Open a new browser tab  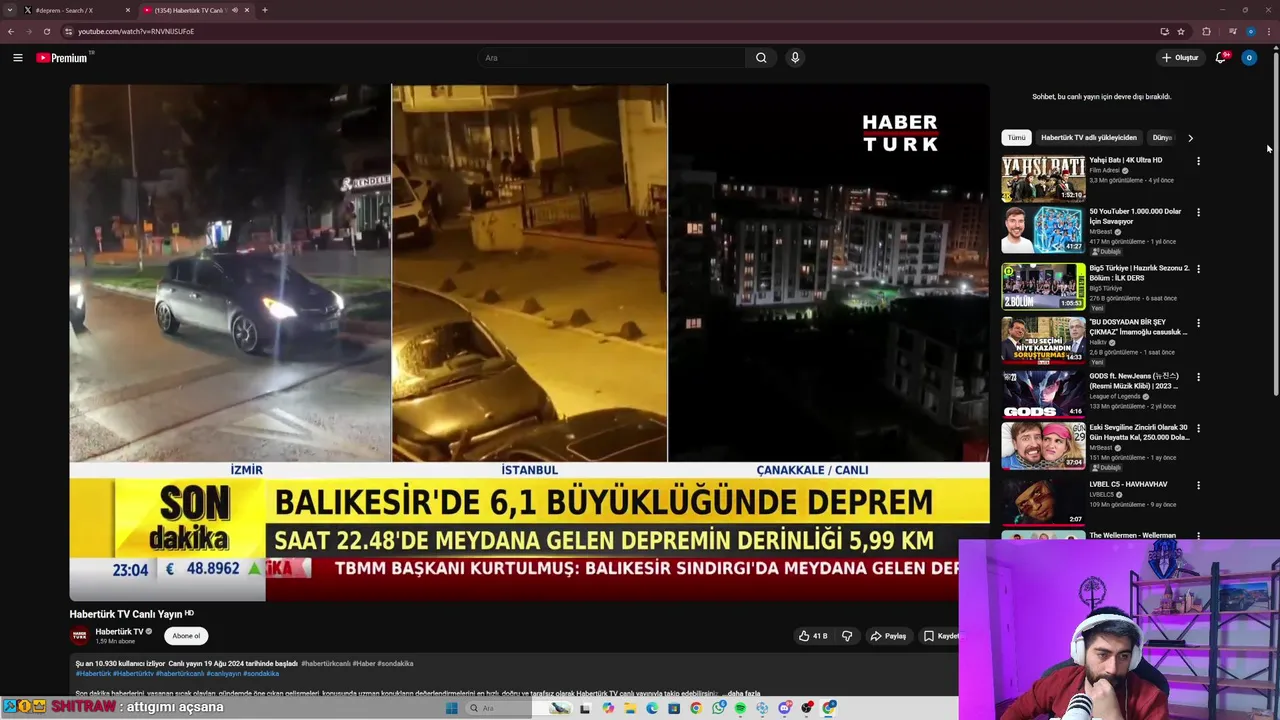tap(265, 10)
